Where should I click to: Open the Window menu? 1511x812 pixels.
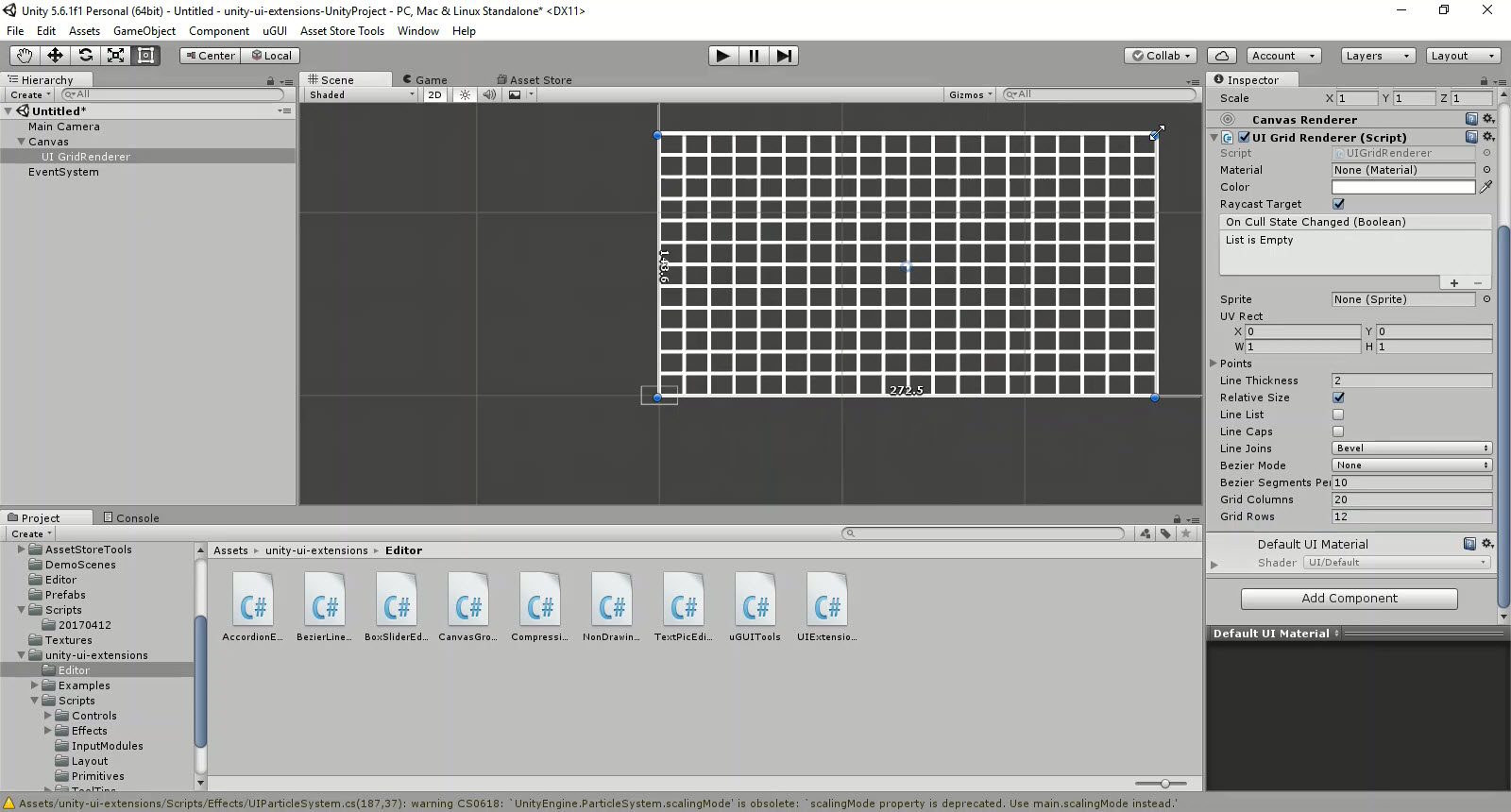point(418,31)
